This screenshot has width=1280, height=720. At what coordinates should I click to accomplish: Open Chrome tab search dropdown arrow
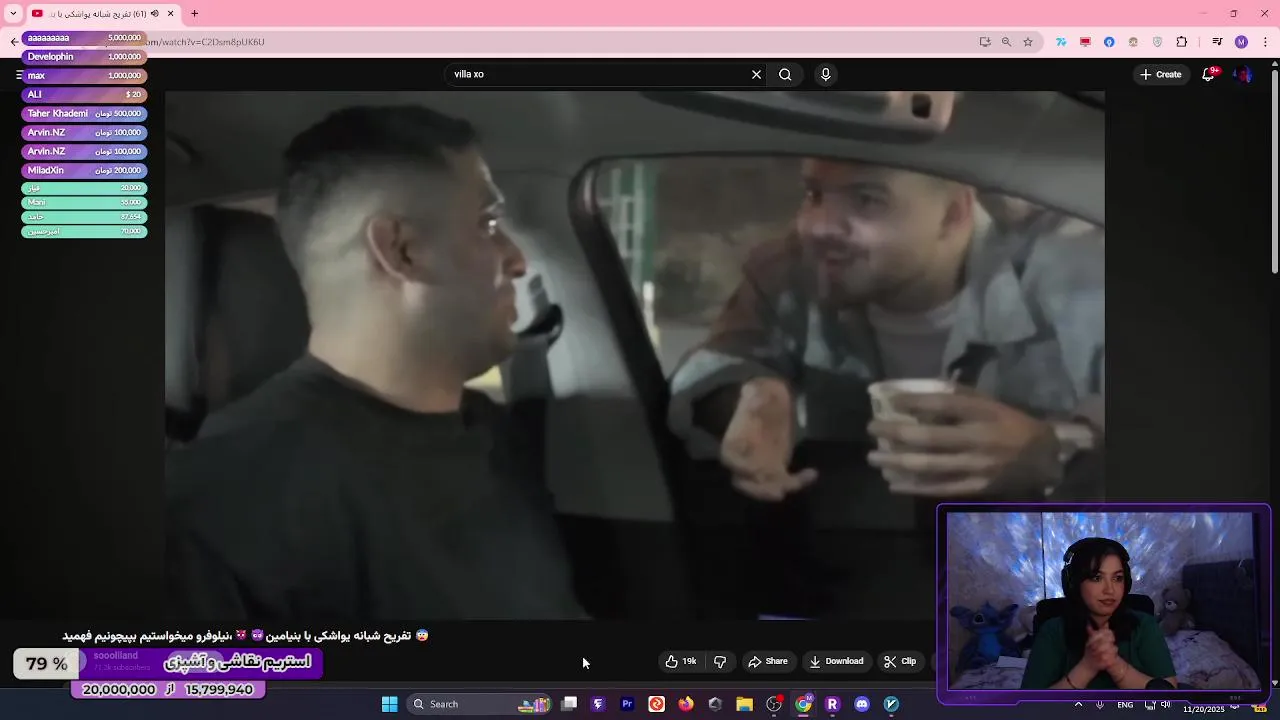click(x=13, y=13)
